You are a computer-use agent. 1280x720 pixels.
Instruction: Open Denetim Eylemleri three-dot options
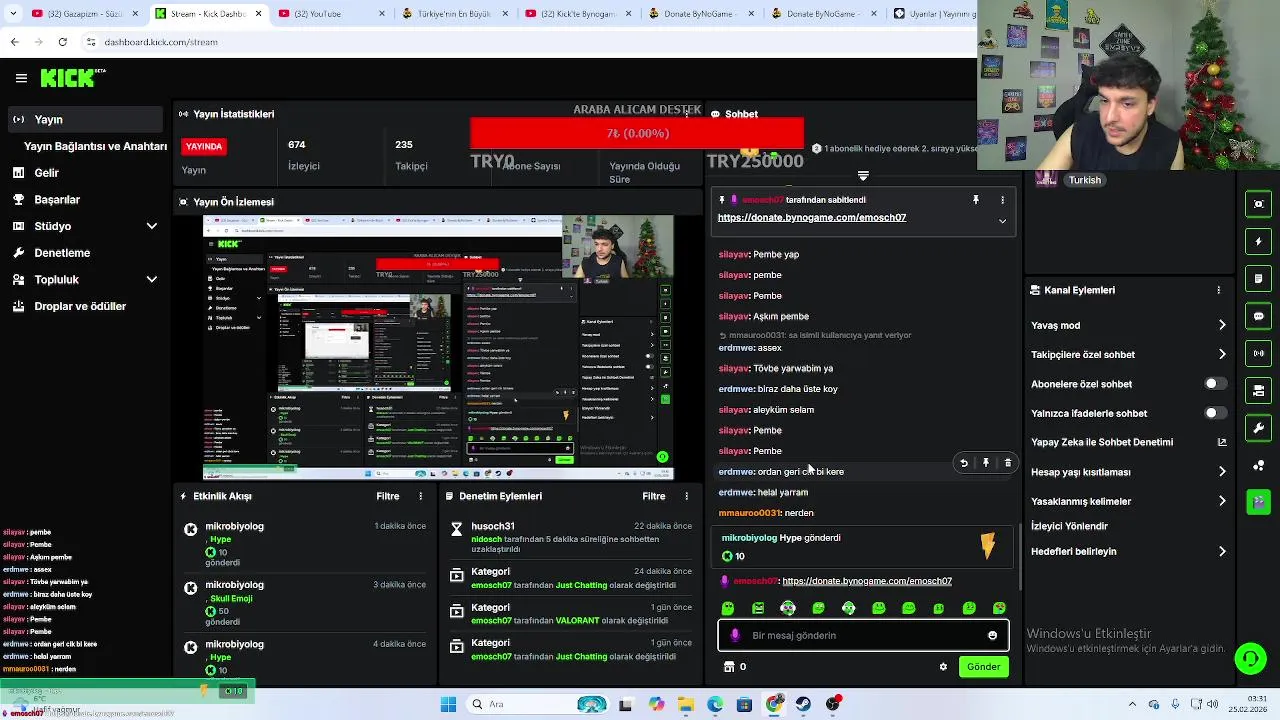(x=686, y=496)
